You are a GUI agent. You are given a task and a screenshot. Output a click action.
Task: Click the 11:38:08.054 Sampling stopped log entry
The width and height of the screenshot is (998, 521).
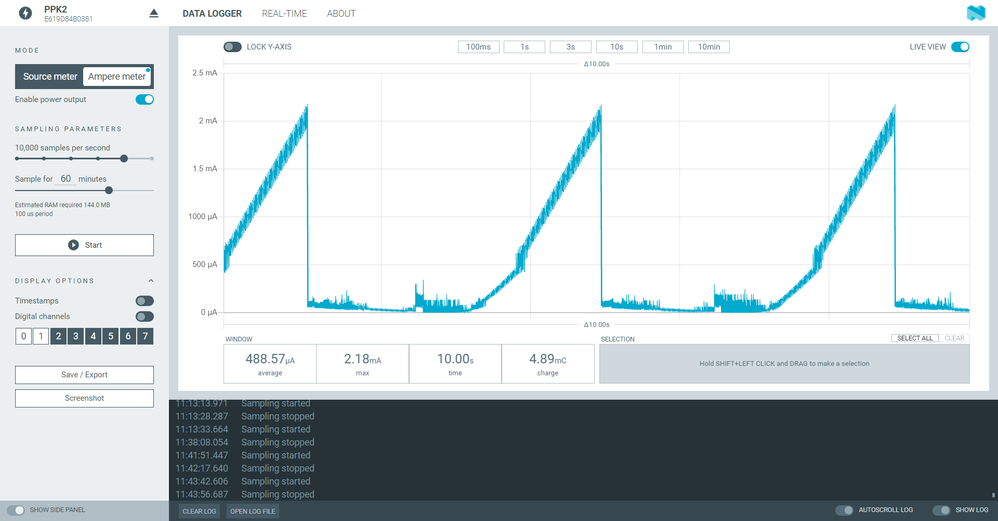point(245,442)
